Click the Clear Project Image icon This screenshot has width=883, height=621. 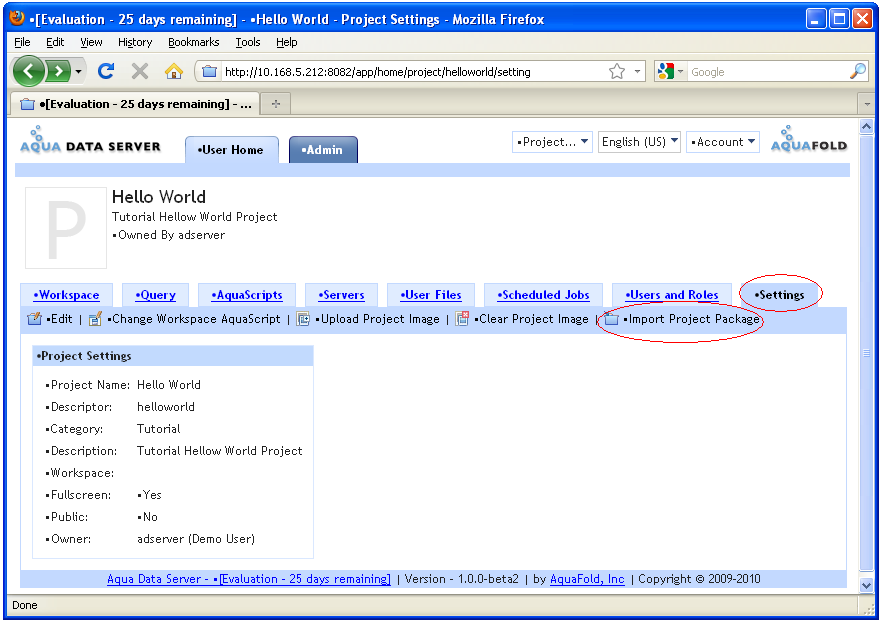point(462,319)
